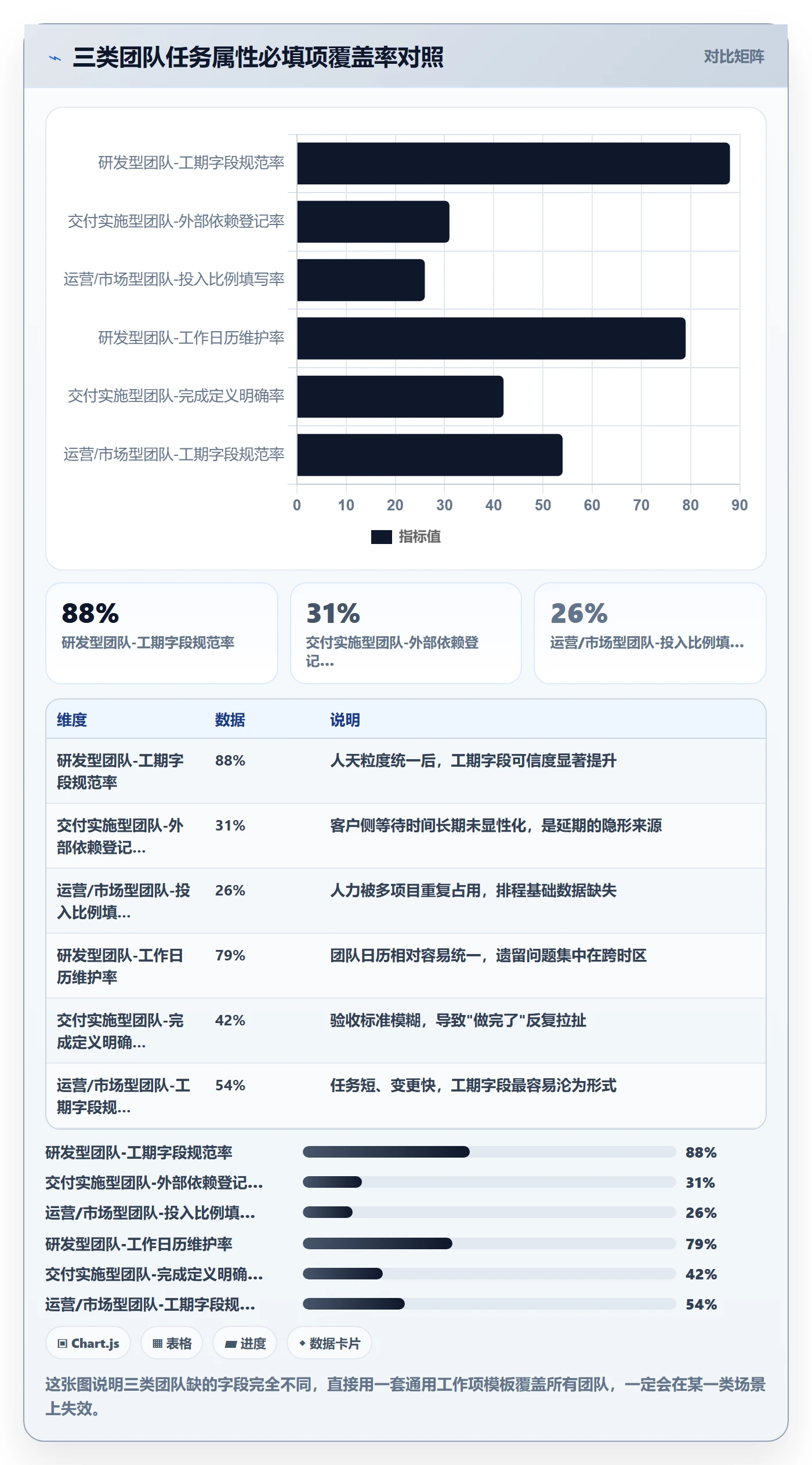This screenshot has height=1465, width=812.
Task: Select the 表格 tag chip
Action: 172,1343
